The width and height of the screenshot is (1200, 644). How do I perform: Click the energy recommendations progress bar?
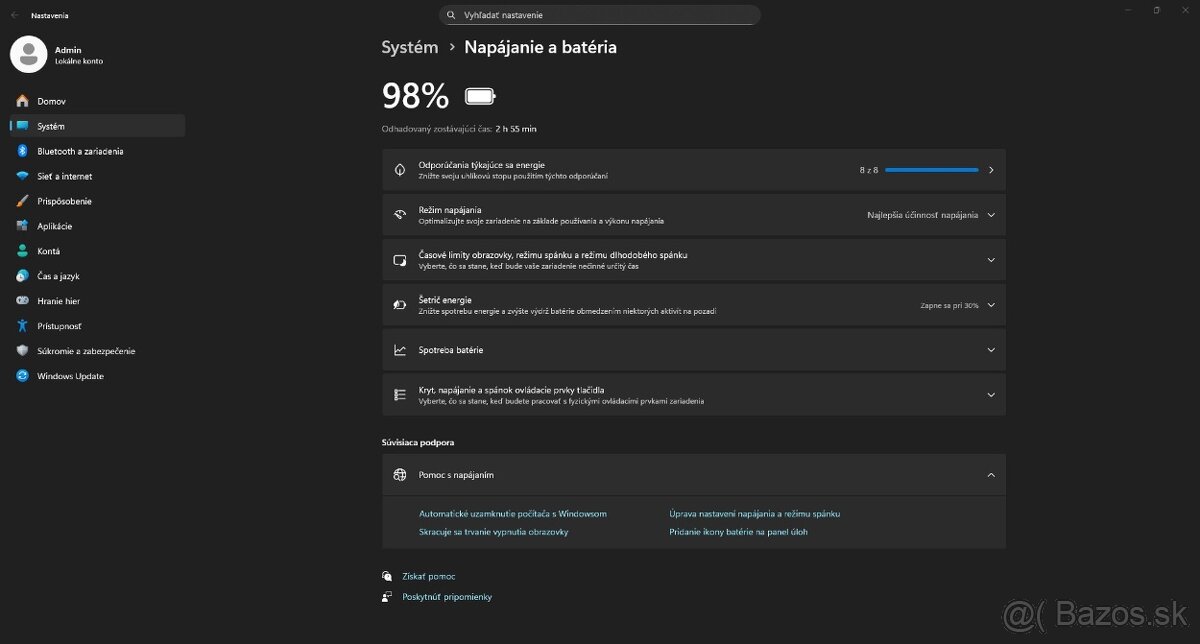pyautogui.click(x=931, y=170)
